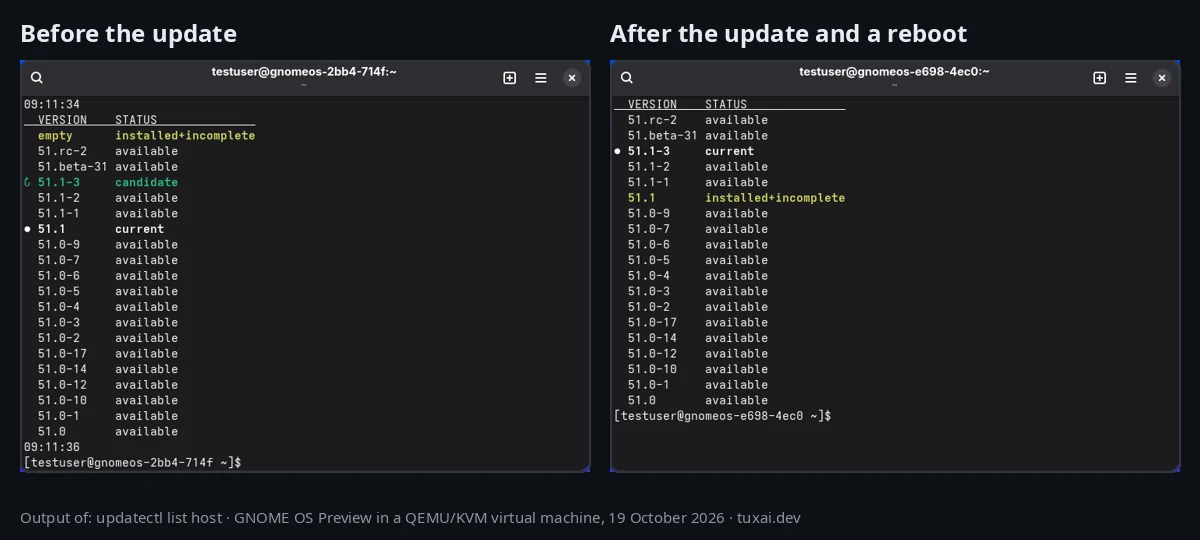
Task: Click 51.0-5 row in the after-update terminal
Action: pos(698,260)
